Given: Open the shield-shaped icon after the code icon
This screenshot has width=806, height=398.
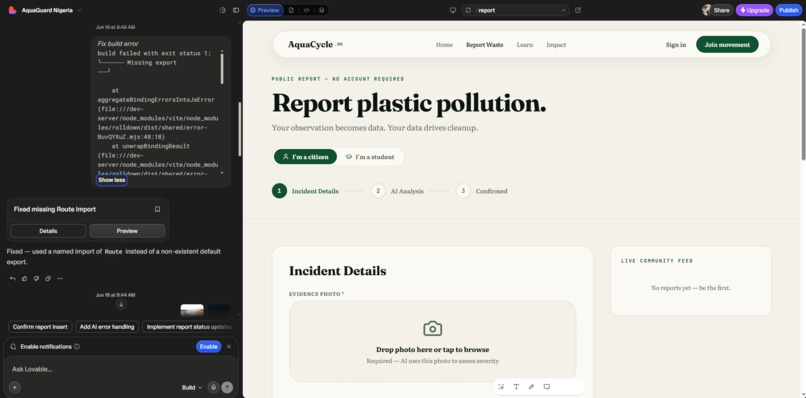Looking at the screenshot, I should click(321, 10).
